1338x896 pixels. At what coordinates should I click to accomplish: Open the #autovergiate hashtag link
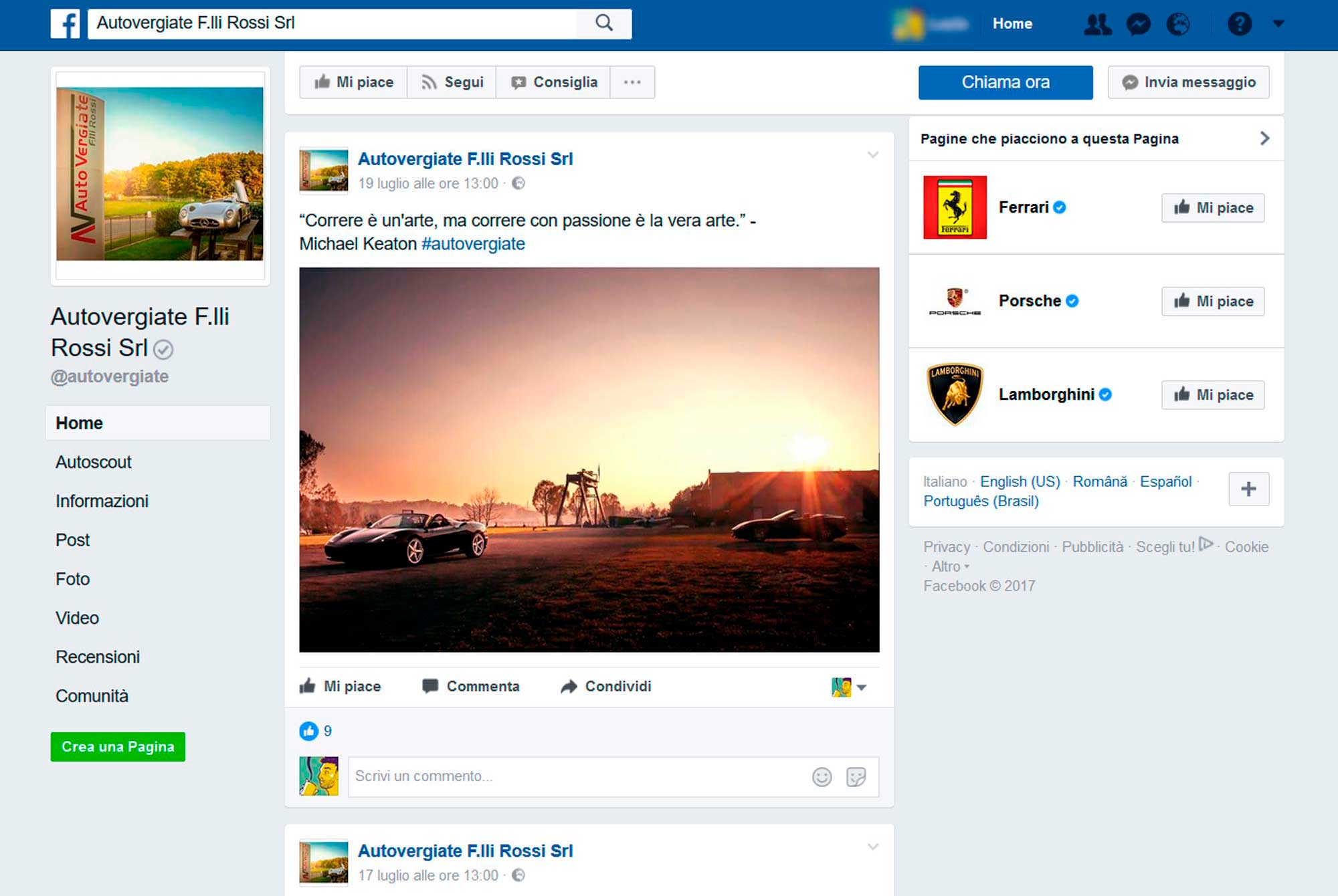(473, 244)
